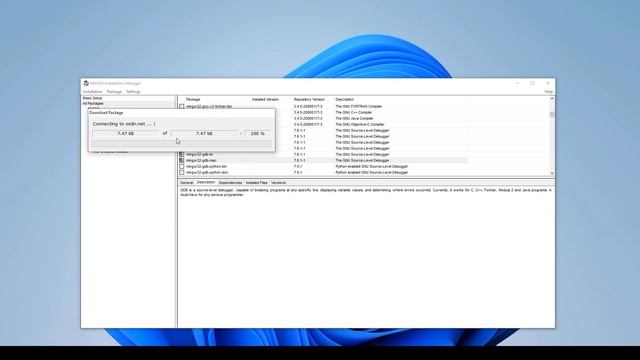Image resolution: width=640 pixels, height=360 pixels.
Task: Open the Installation menu
Action: pos(93,92)
